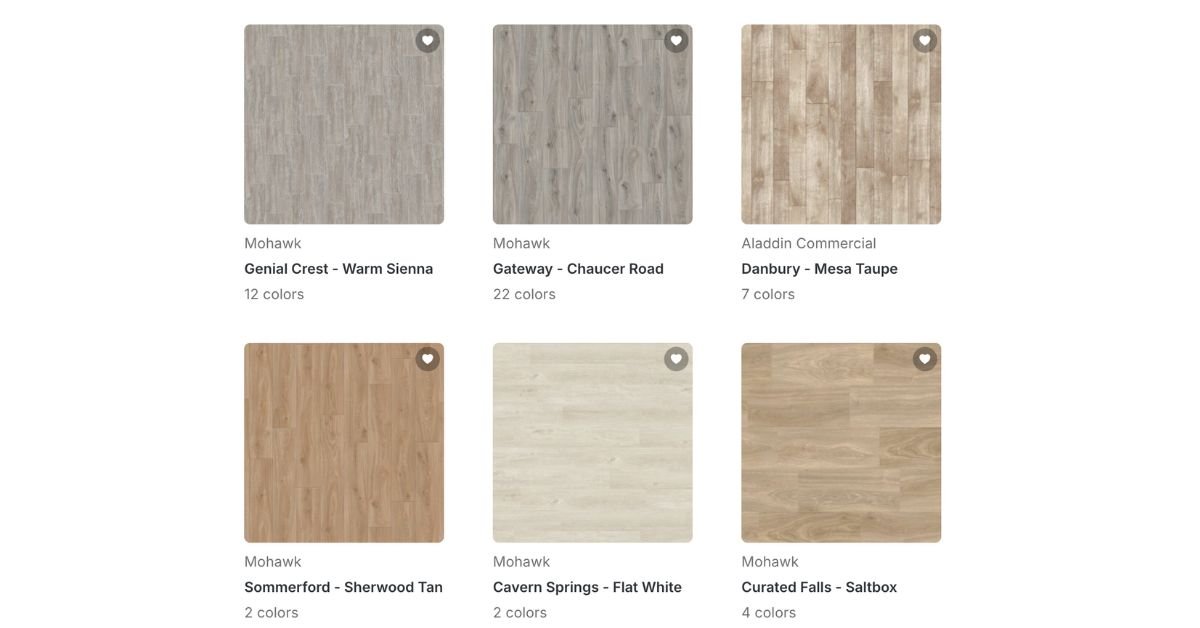Select the Sommerford - Sherwood Tan product title
This screenshot has width=1200, height=628.
click(344, 587)
